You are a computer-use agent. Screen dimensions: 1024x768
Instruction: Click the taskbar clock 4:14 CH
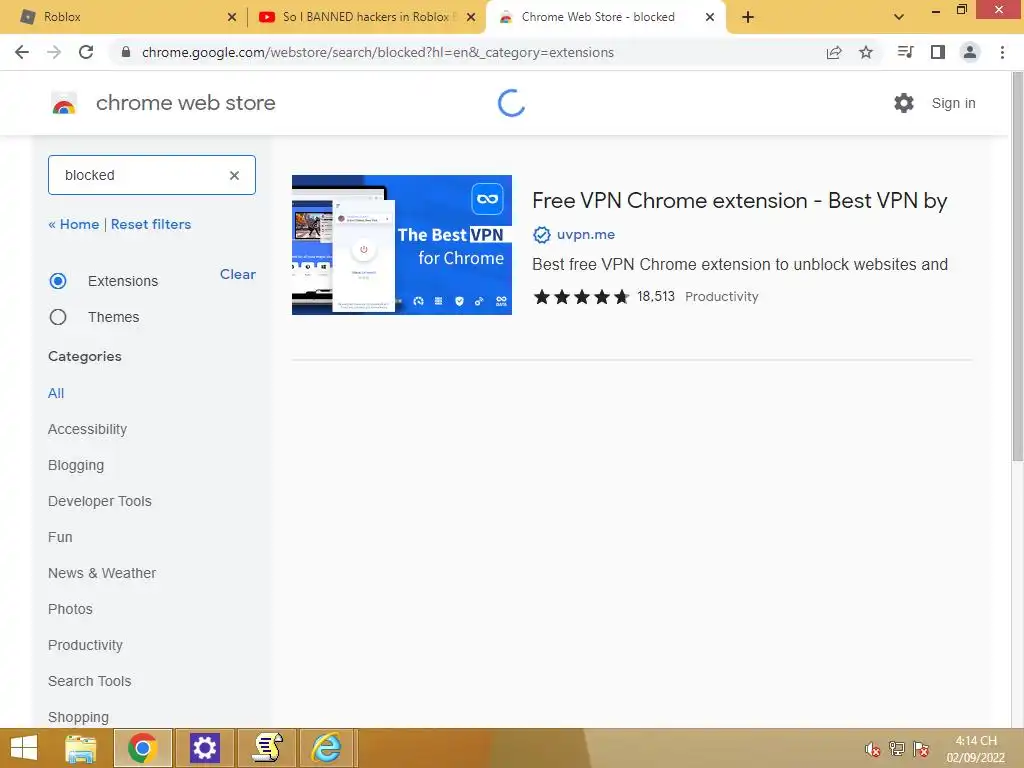[976, 749]
